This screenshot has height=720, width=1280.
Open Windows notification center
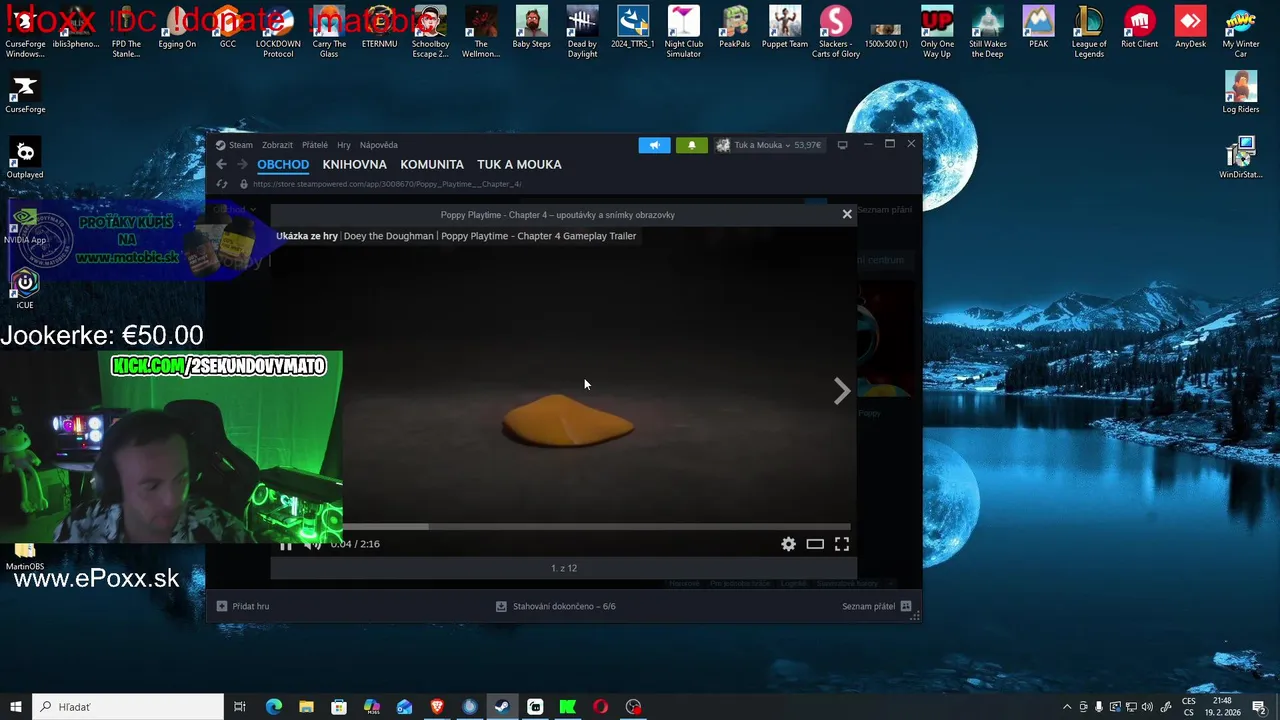tap(1259, 707)
